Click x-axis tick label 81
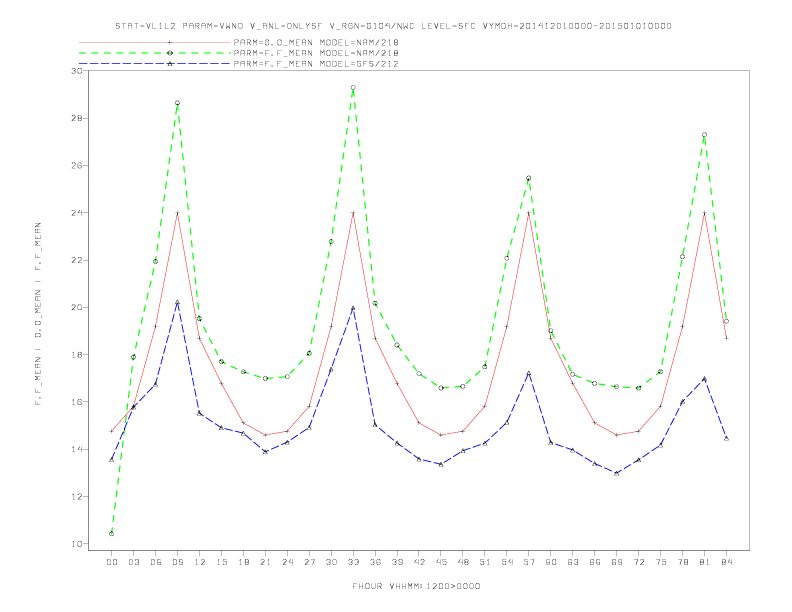 click(x=704, y=562)
